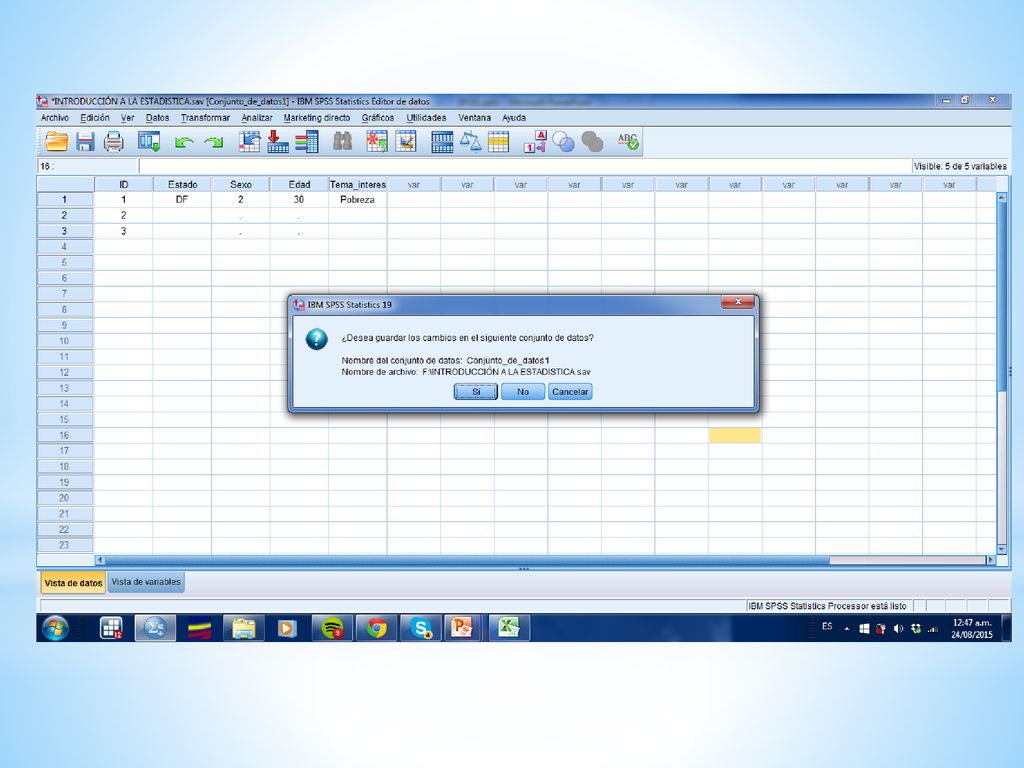Open the Marketing directo menu
Image resolution: width=1024 pixels, height=768 pixels.
pyautogui.click(x=317, y=118)
